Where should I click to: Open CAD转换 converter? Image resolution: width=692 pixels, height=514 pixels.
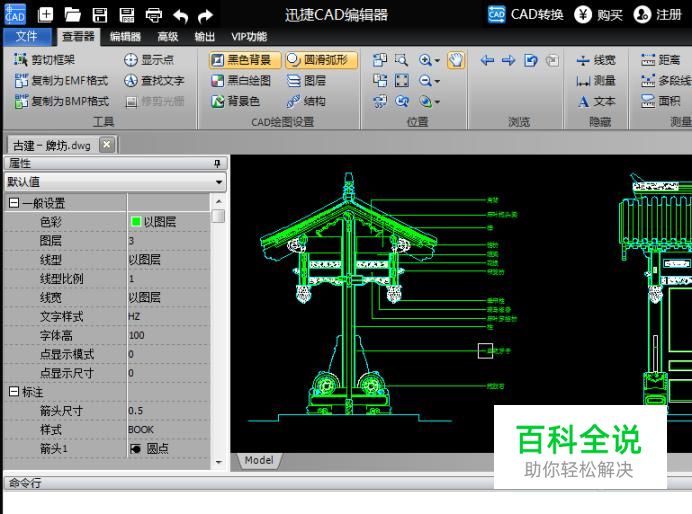click(526, 15)
